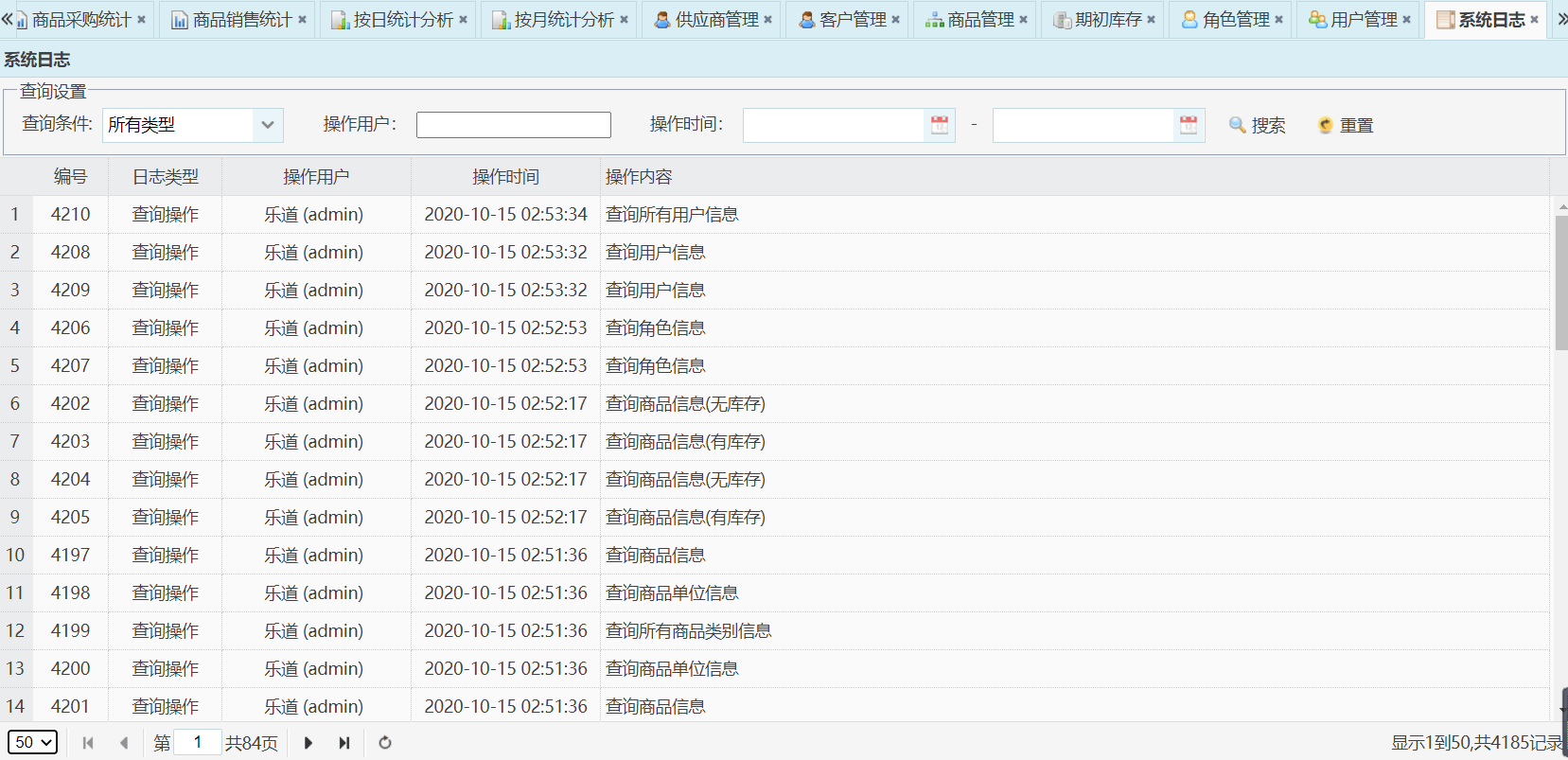Close the 按月统计分析 tab
The height and width of the screenshot is (760, 1568).
click(624, 19)
